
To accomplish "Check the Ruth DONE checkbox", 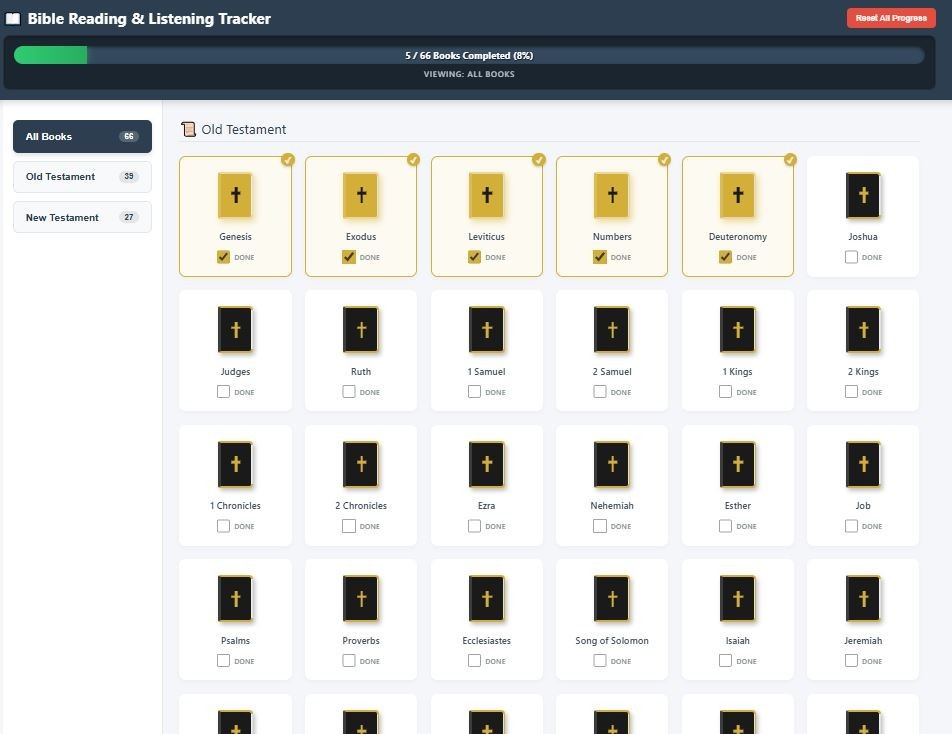I will (x=348, y=392).
